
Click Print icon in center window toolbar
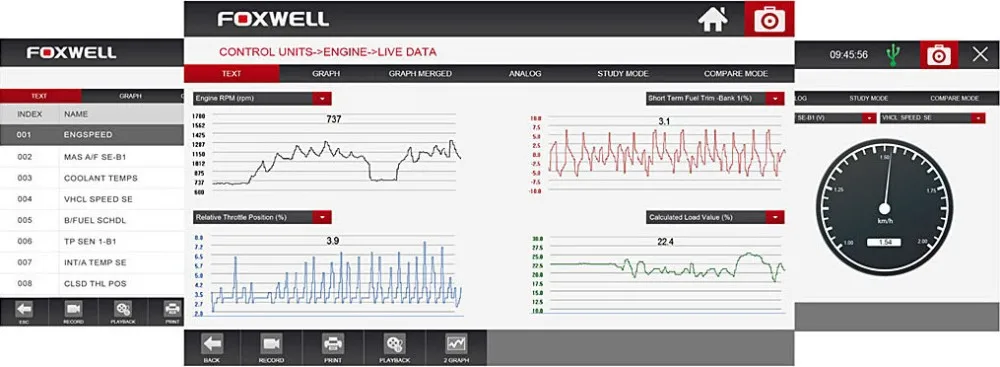click(x=333, y=348)
